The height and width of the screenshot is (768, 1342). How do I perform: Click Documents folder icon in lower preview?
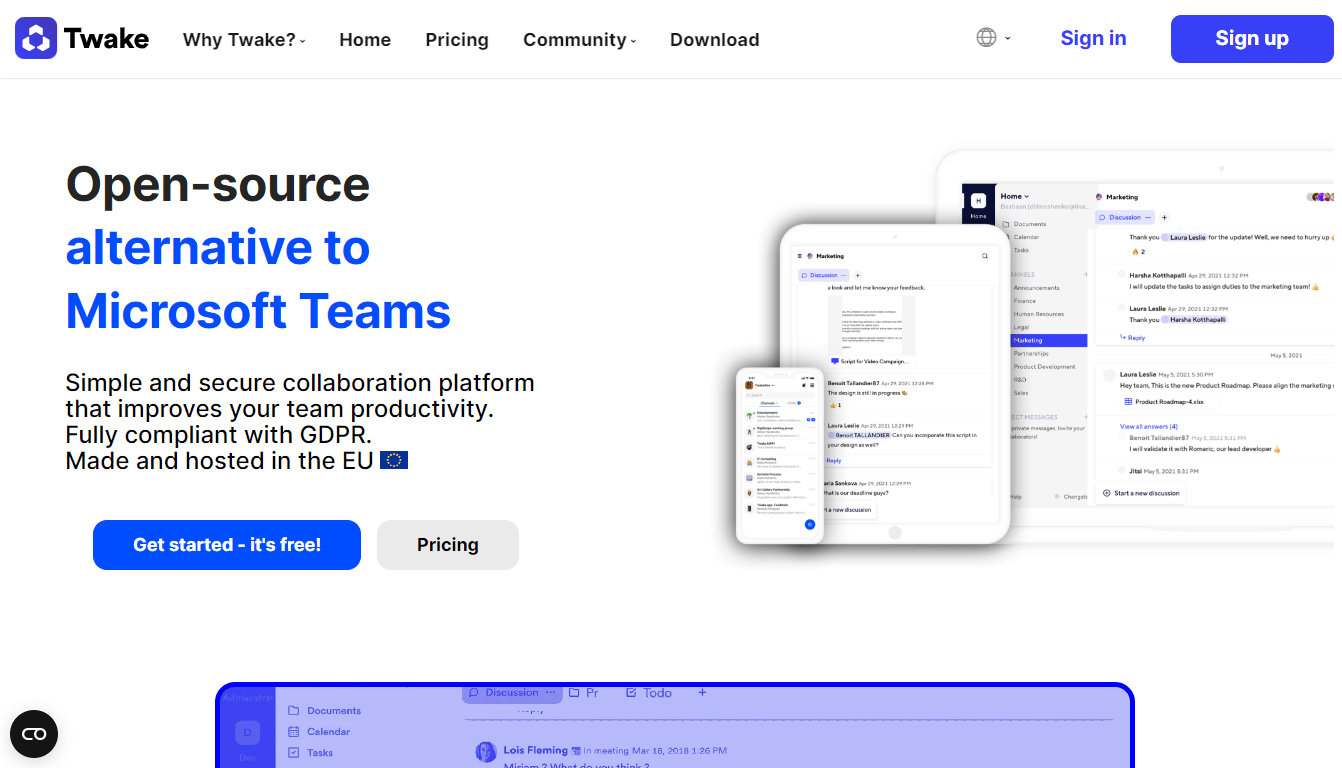(294, 710)
